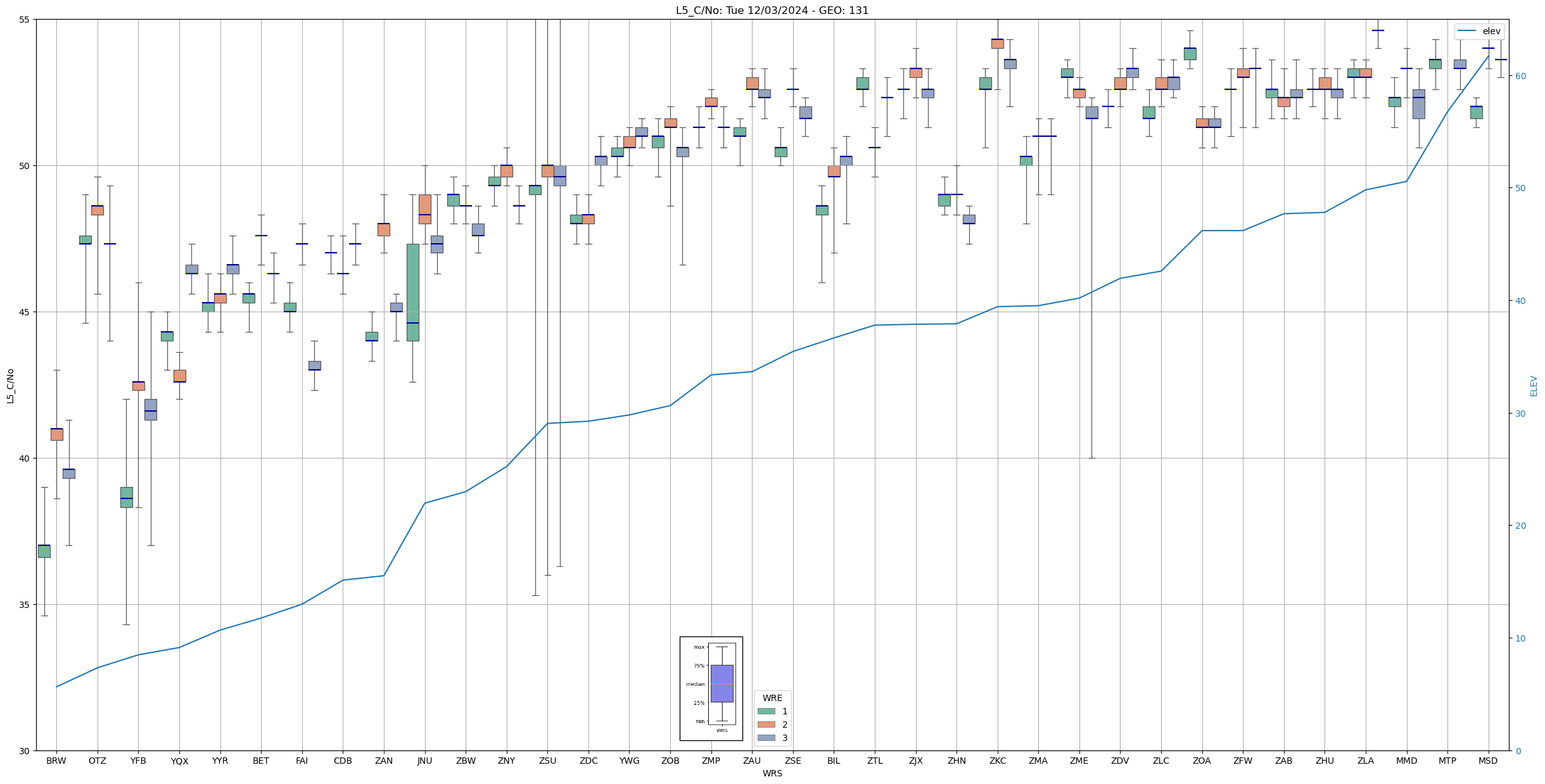Click the elev legend entry
This screenshot has width=1545, height=784.
[x=1479, y=31]
